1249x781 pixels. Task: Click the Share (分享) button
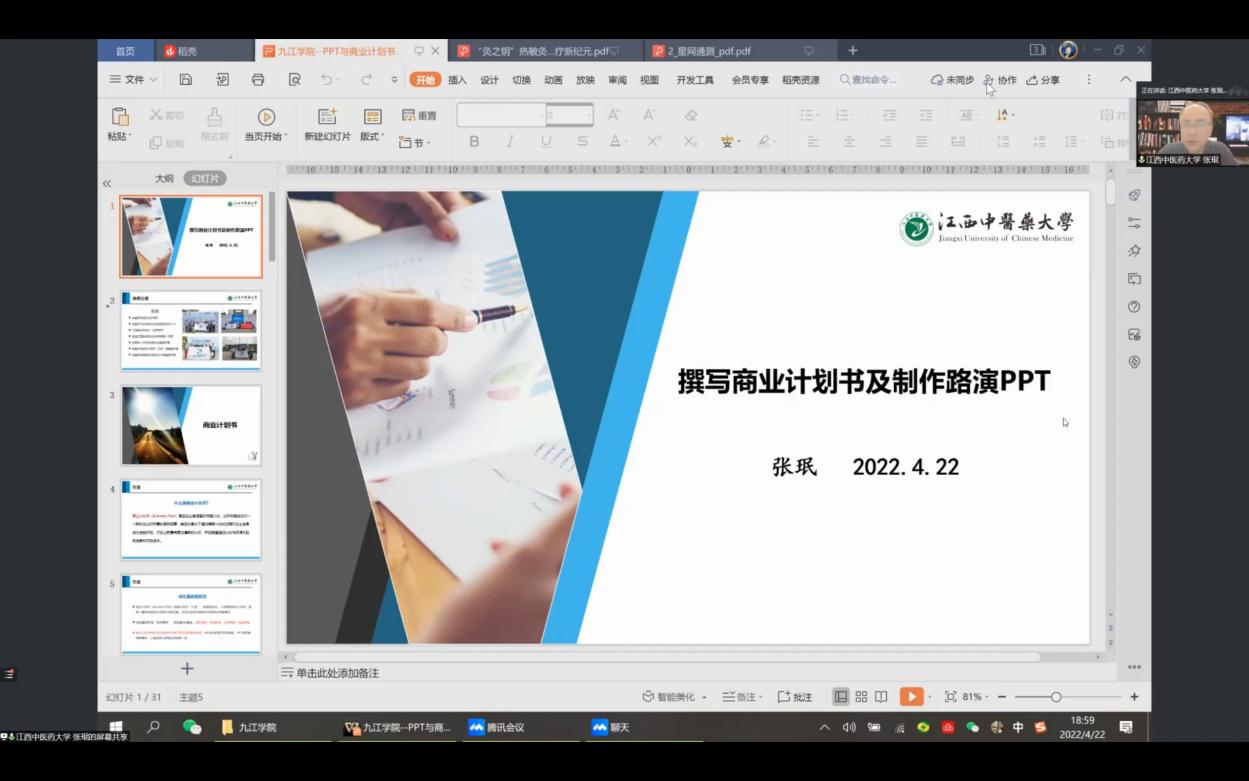(1043, 80)
